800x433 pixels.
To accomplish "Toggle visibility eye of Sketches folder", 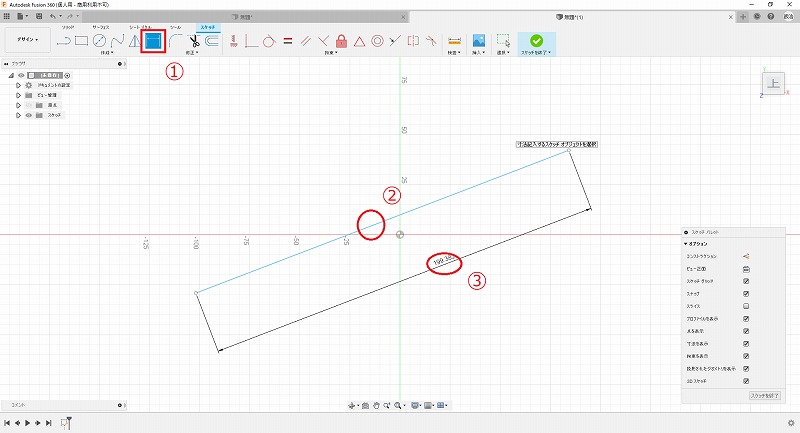I will [x=27, y=115].
